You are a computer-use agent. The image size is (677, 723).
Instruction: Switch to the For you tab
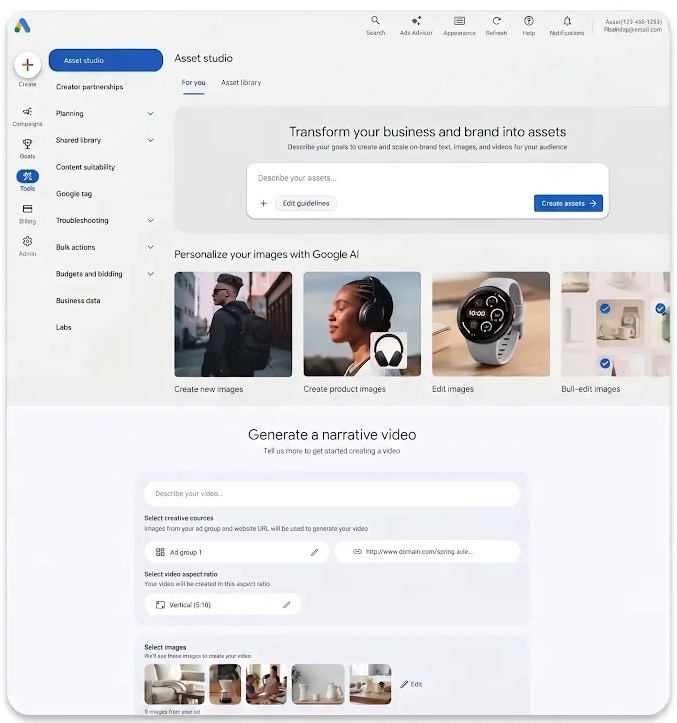coord(193,83)
